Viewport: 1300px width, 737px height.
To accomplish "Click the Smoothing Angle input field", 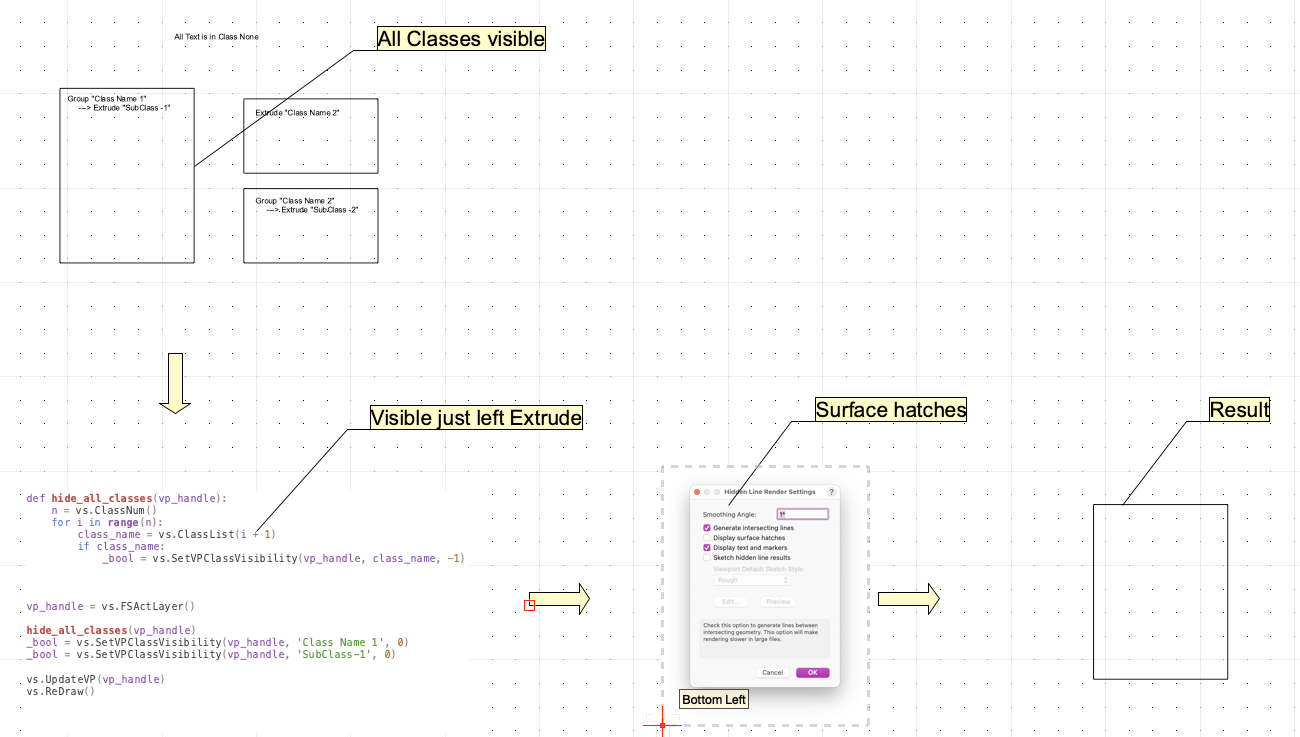I will [x=803, y=514].
